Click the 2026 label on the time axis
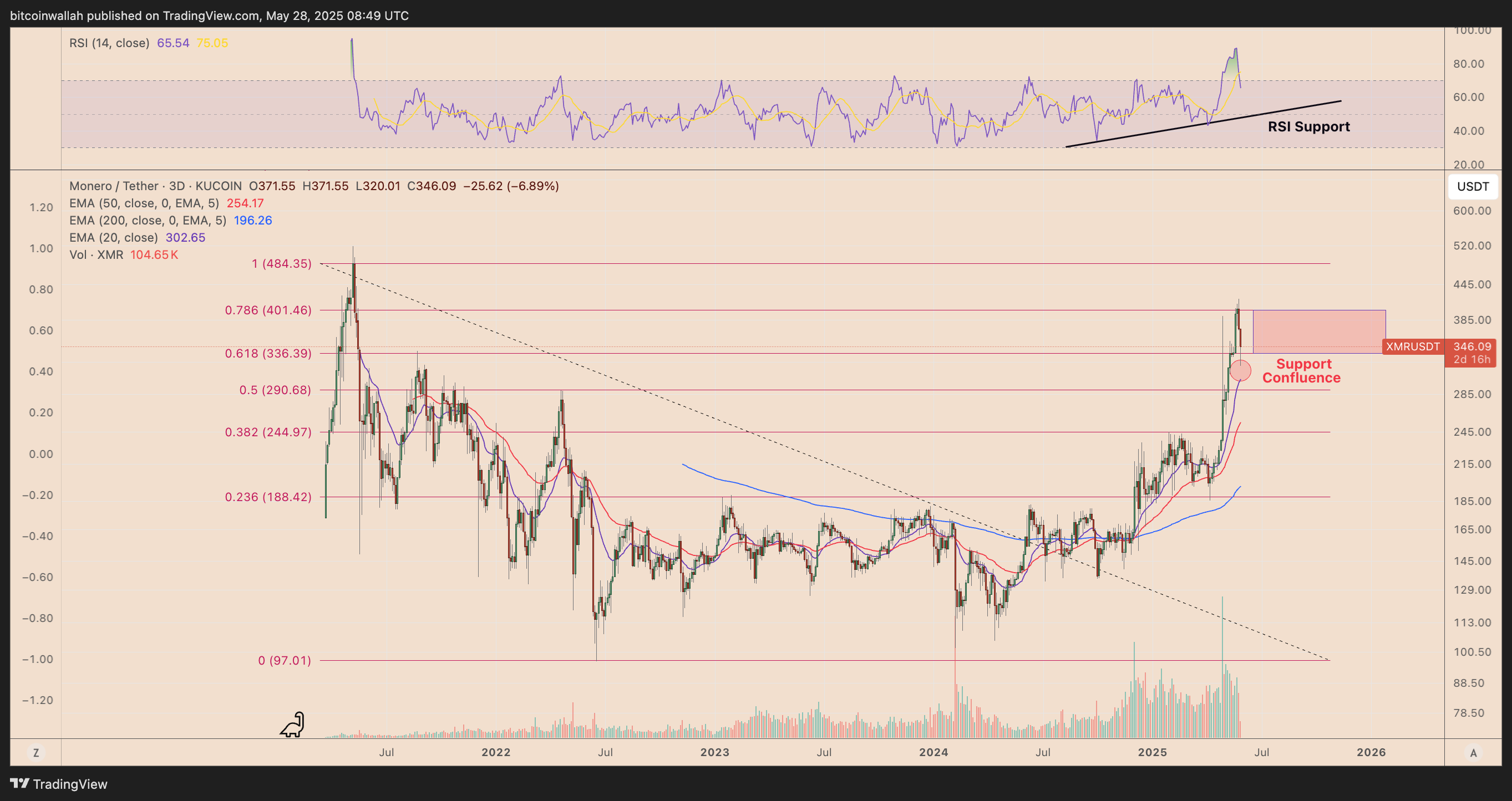The image size is (1512, 801). point(1371,752)
